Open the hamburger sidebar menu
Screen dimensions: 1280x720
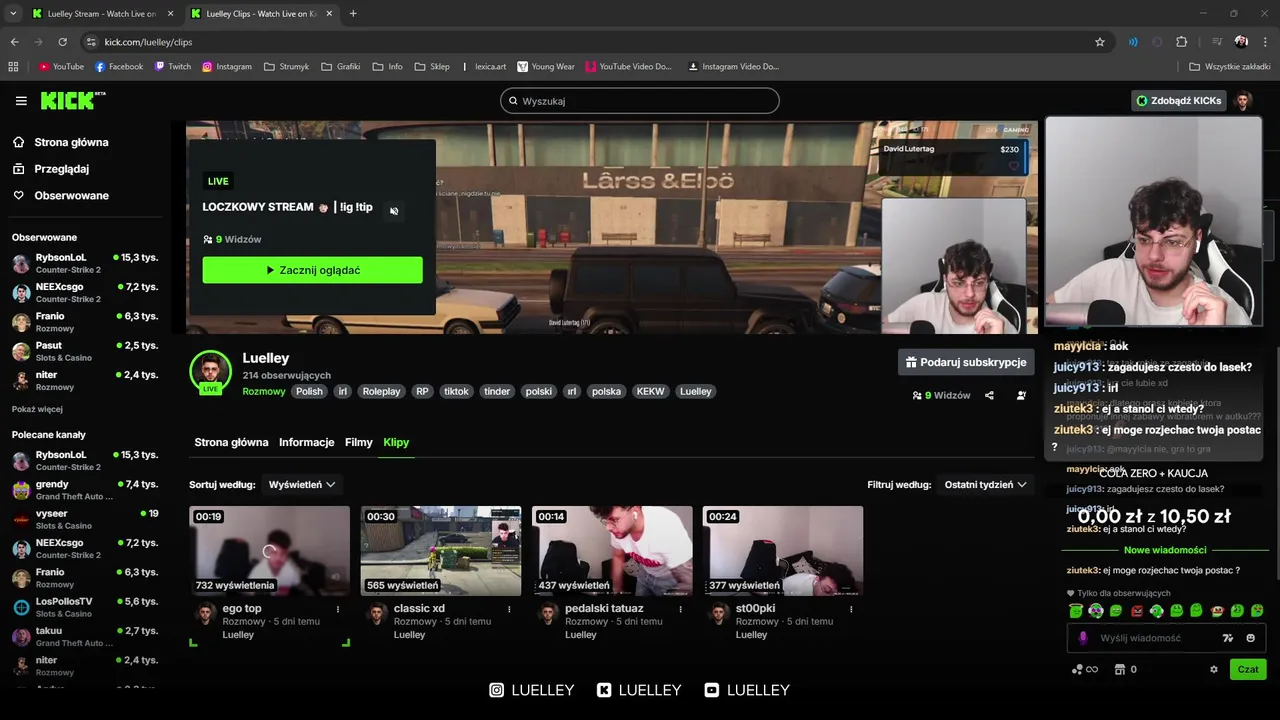[21, 101]
